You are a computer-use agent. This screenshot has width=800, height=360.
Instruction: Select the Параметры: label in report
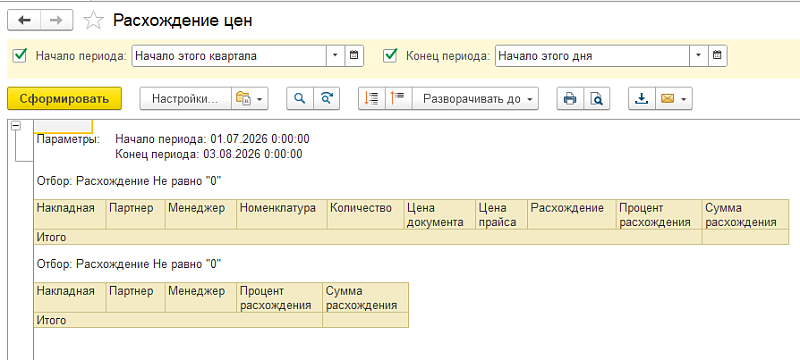[x=68, y=139]
